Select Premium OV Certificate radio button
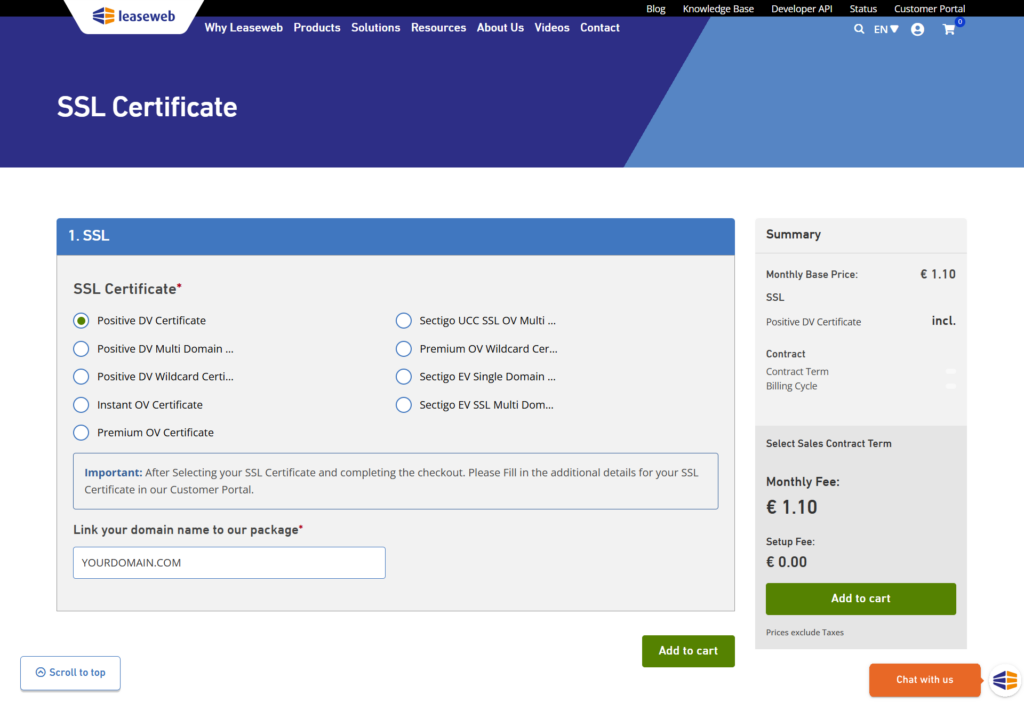The height and width of the screenshot is (710, 1024). tap(81, 432)
